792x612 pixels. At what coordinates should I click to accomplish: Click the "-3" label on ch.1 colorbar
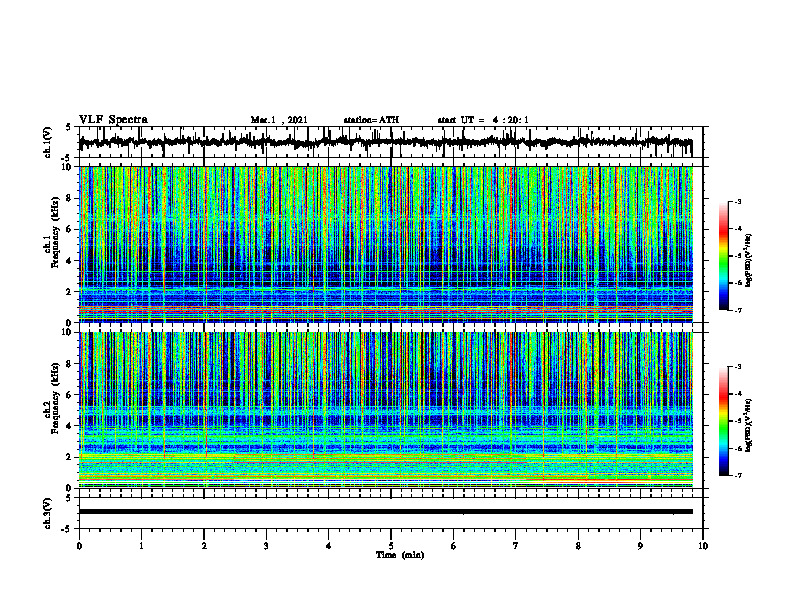737,202
